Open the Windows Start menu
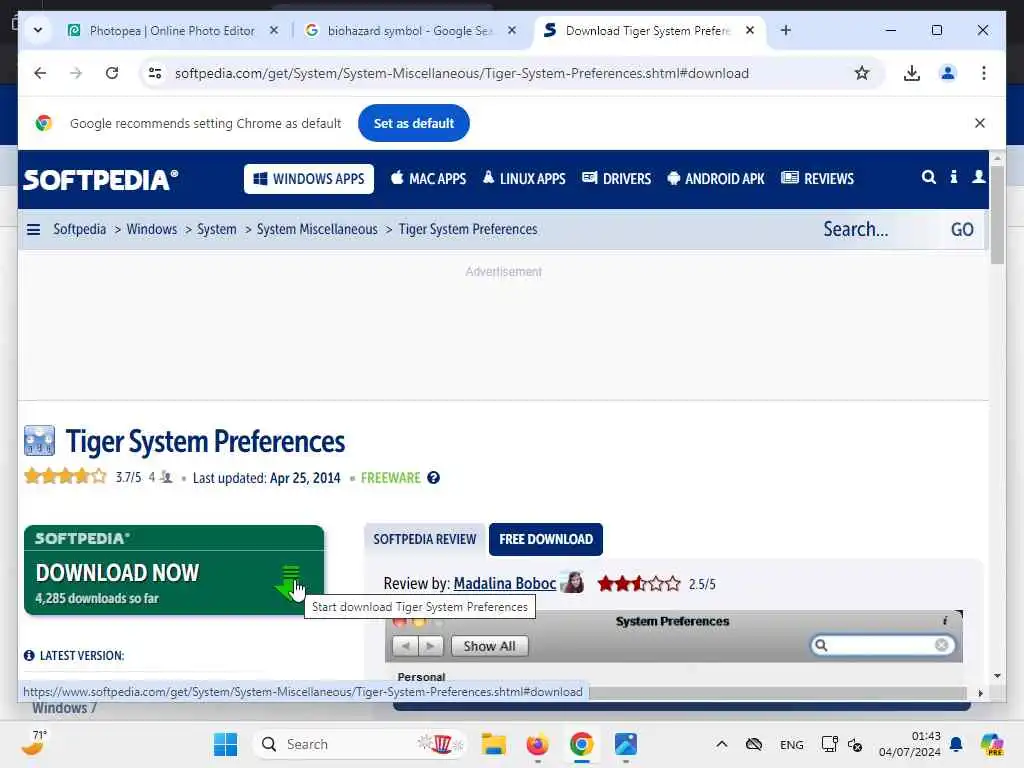This screenshot has height=768, width=1024. [225, 744]
